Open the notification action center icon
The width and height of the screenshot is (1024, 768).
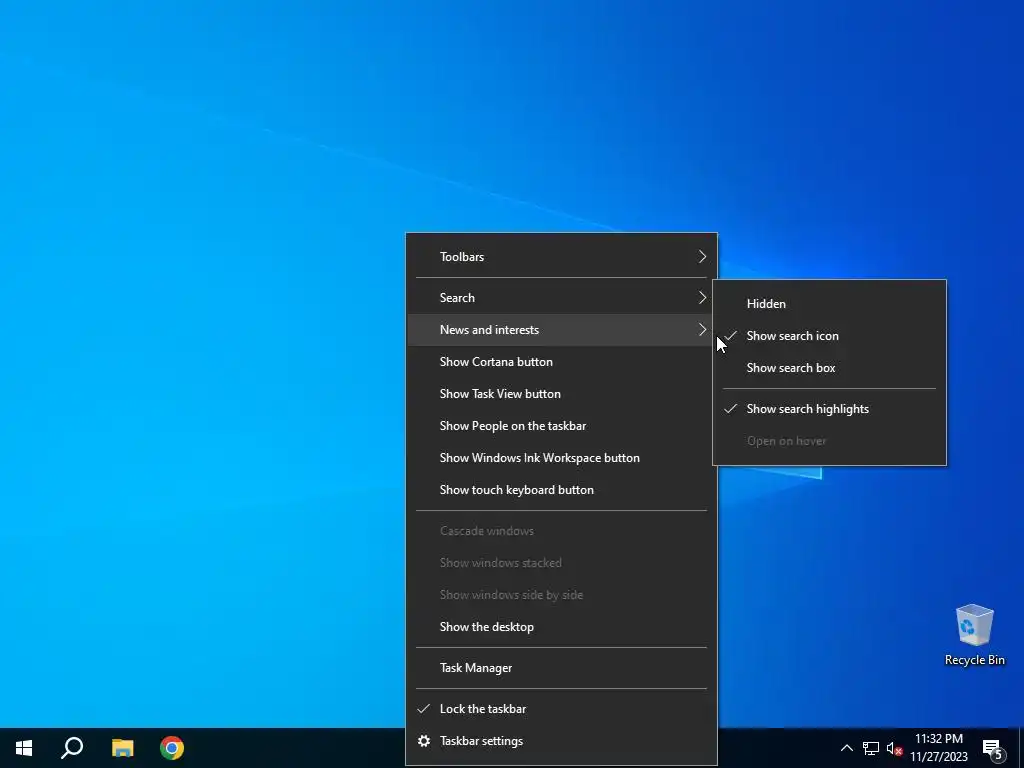tap(993, 748)
